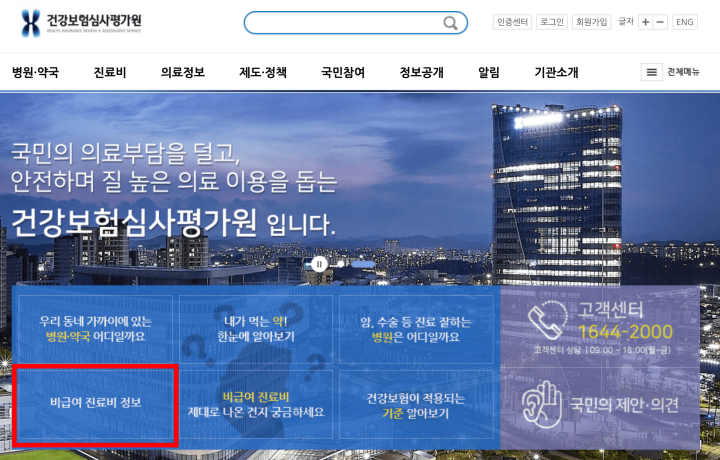Open 병원·약국 menu

pyautogui.click(x=35, y=72)
